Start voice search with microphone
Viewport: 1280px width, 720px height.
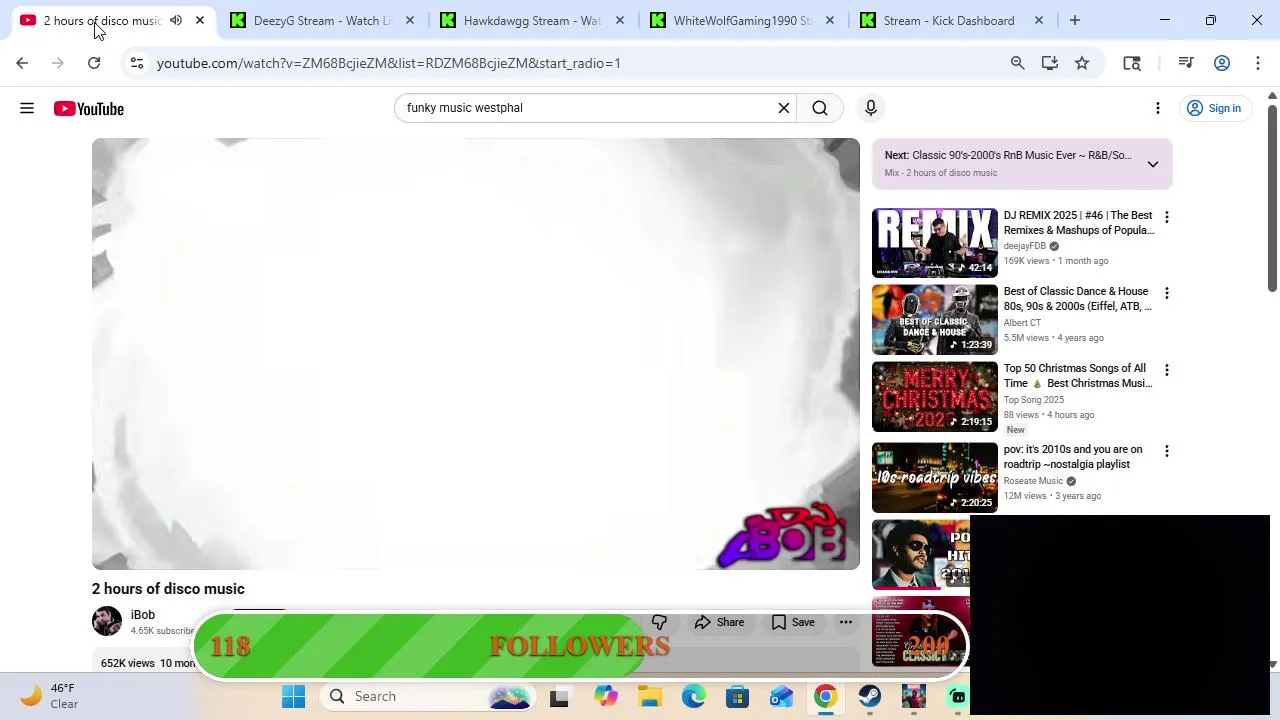point(871,108)
